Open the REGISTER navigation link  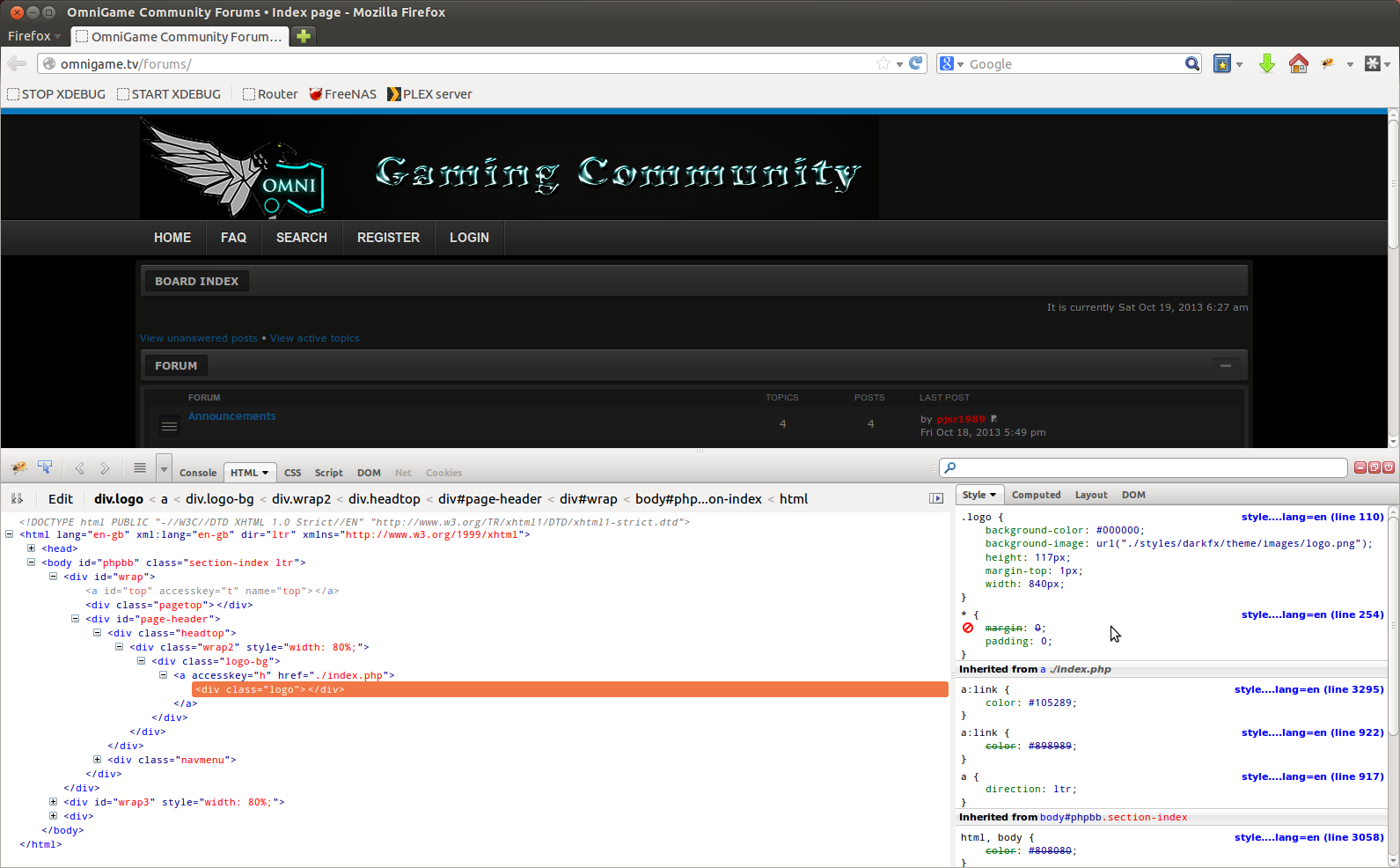[388, 238]
